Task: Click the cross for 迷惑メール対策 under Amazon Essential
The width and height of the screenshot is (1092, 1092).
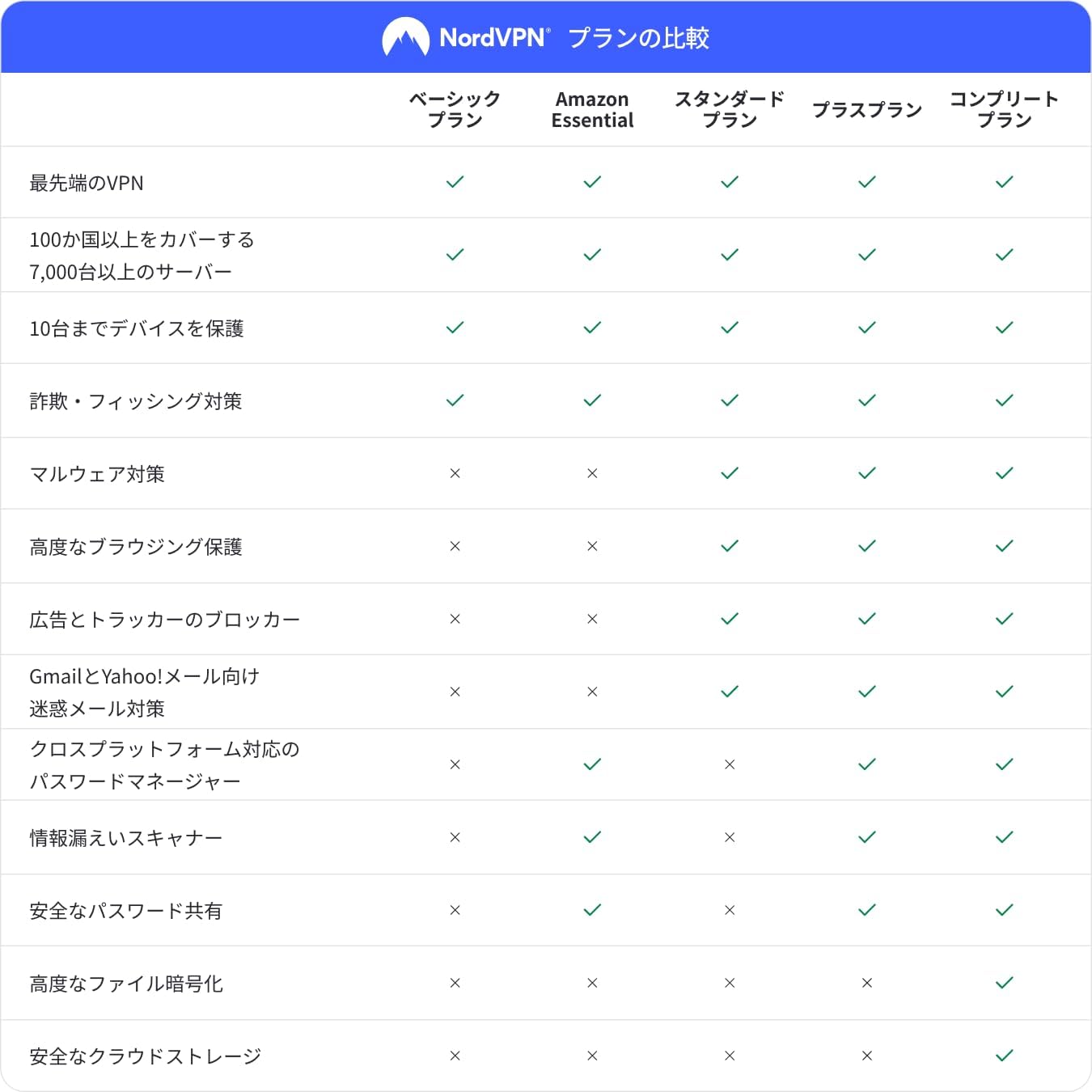Action: click(592, 692)
